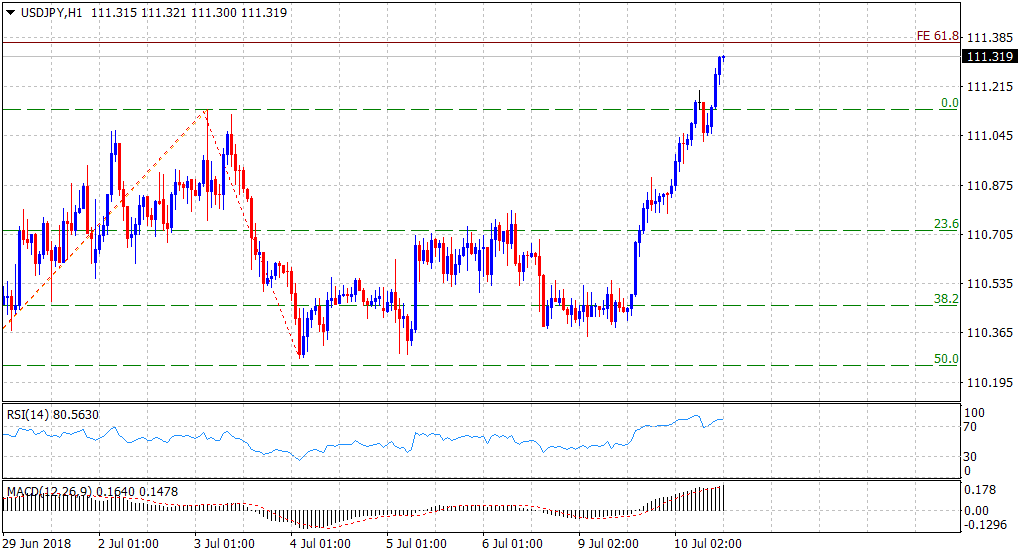Click the 5 Jul 01:00 time label
Image resolution: width=1020 pixels, height=556 pixels.
tap(418, 543)
